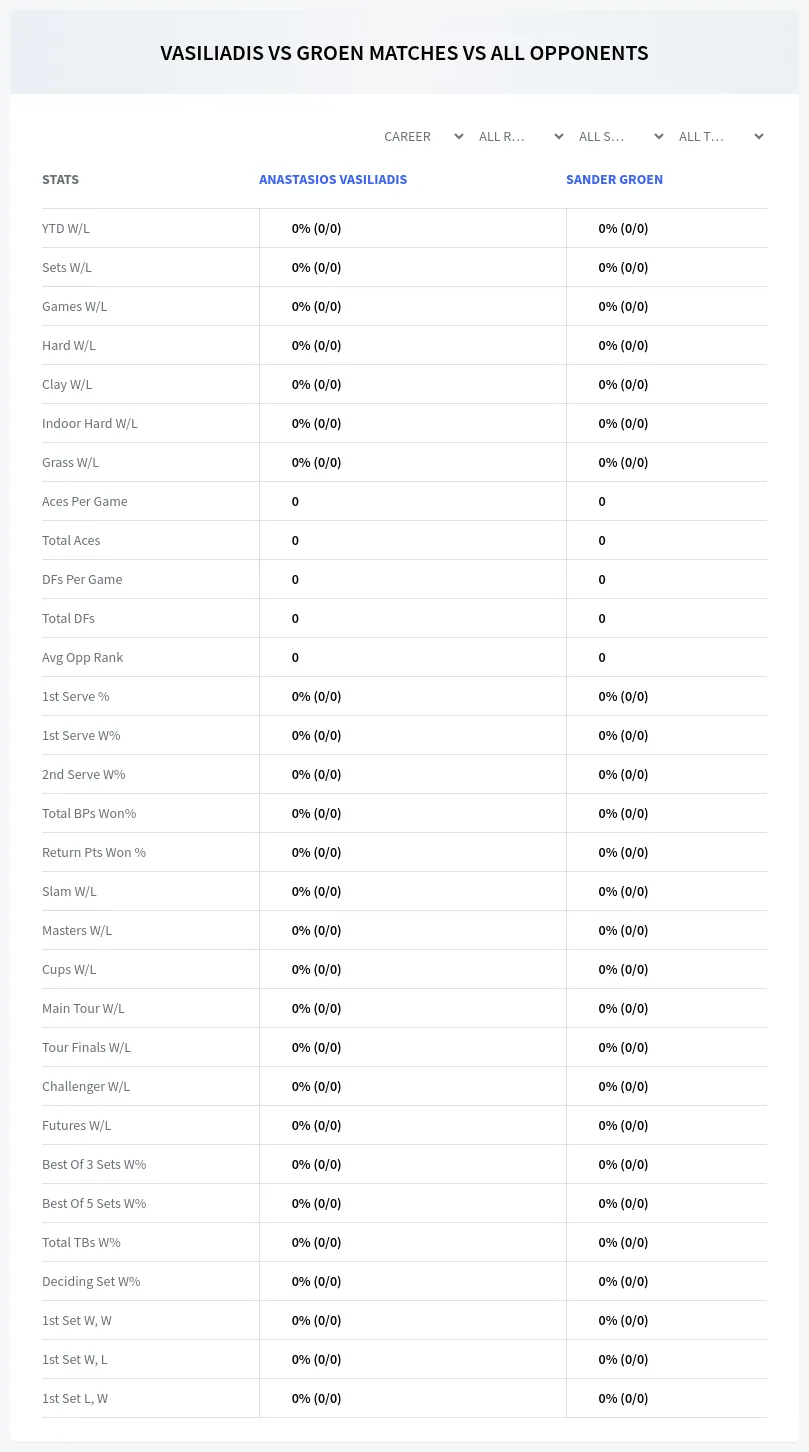Select the STATS column header
The image size is (809, 1452).
point(60,180)
